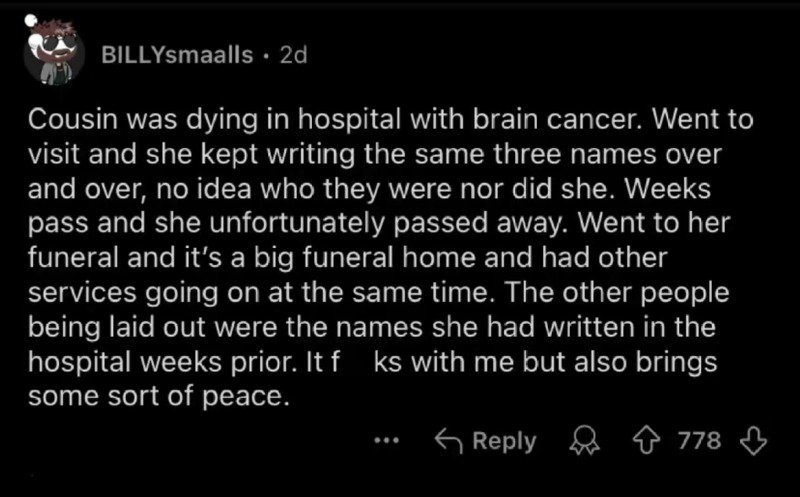Click the line ending 'some sort of peace.'
800x497 pixels.
159,396
